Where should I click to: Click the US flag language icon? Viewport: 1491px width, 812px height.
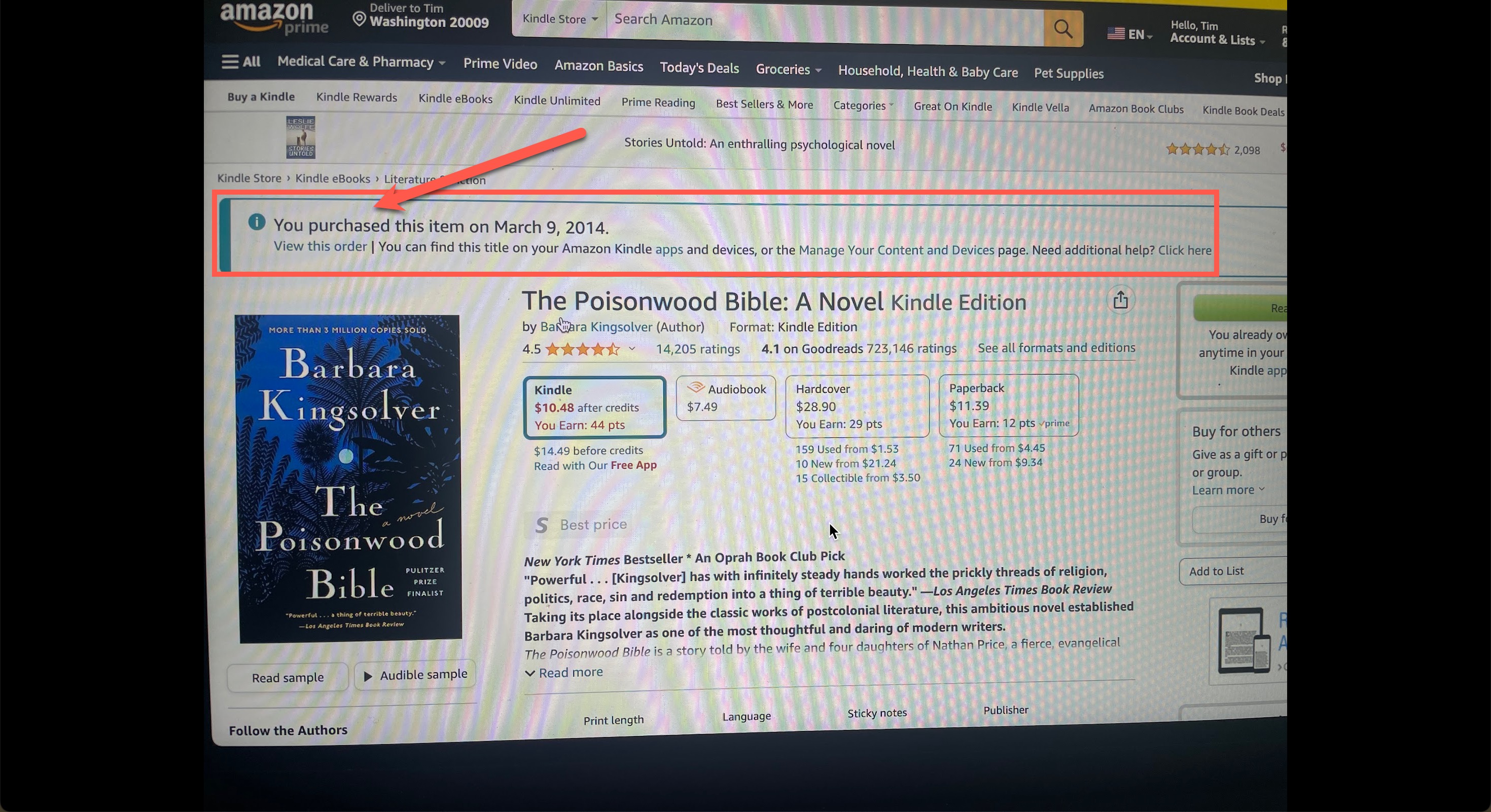click(x=1115, y=33)
